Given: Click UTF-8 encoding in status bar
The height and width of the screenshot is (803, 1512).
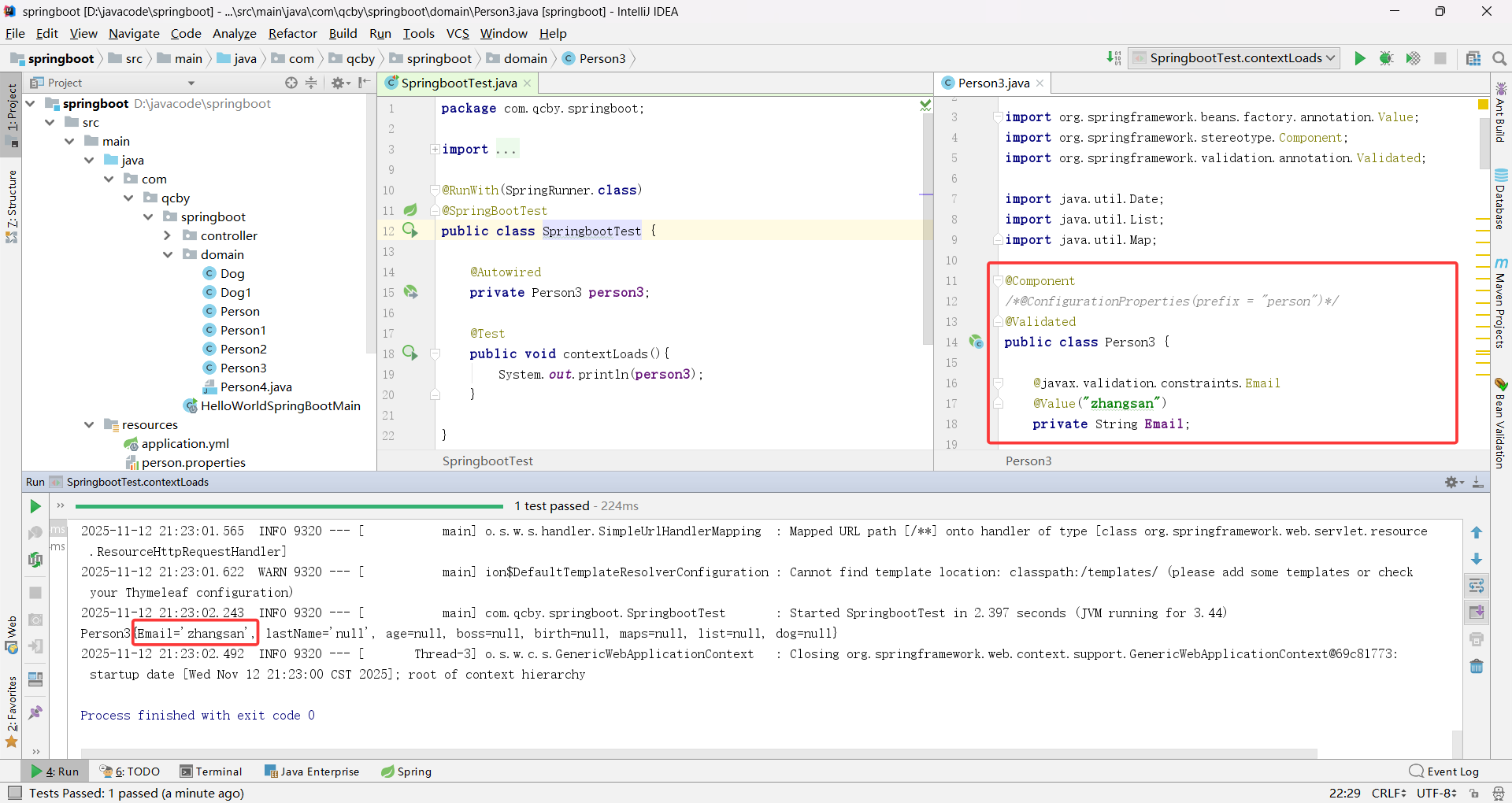Looking at the screenshot, I should (1436, 793).
